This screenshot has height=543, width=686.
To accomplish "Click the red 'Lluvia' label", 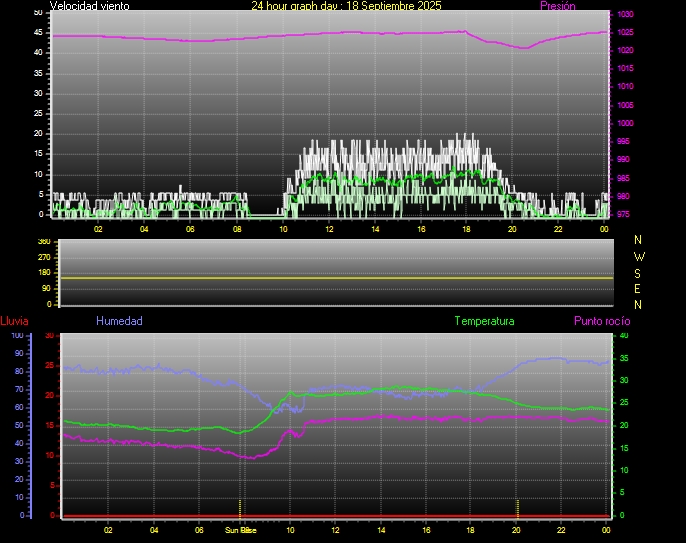I will coord(14,321).
